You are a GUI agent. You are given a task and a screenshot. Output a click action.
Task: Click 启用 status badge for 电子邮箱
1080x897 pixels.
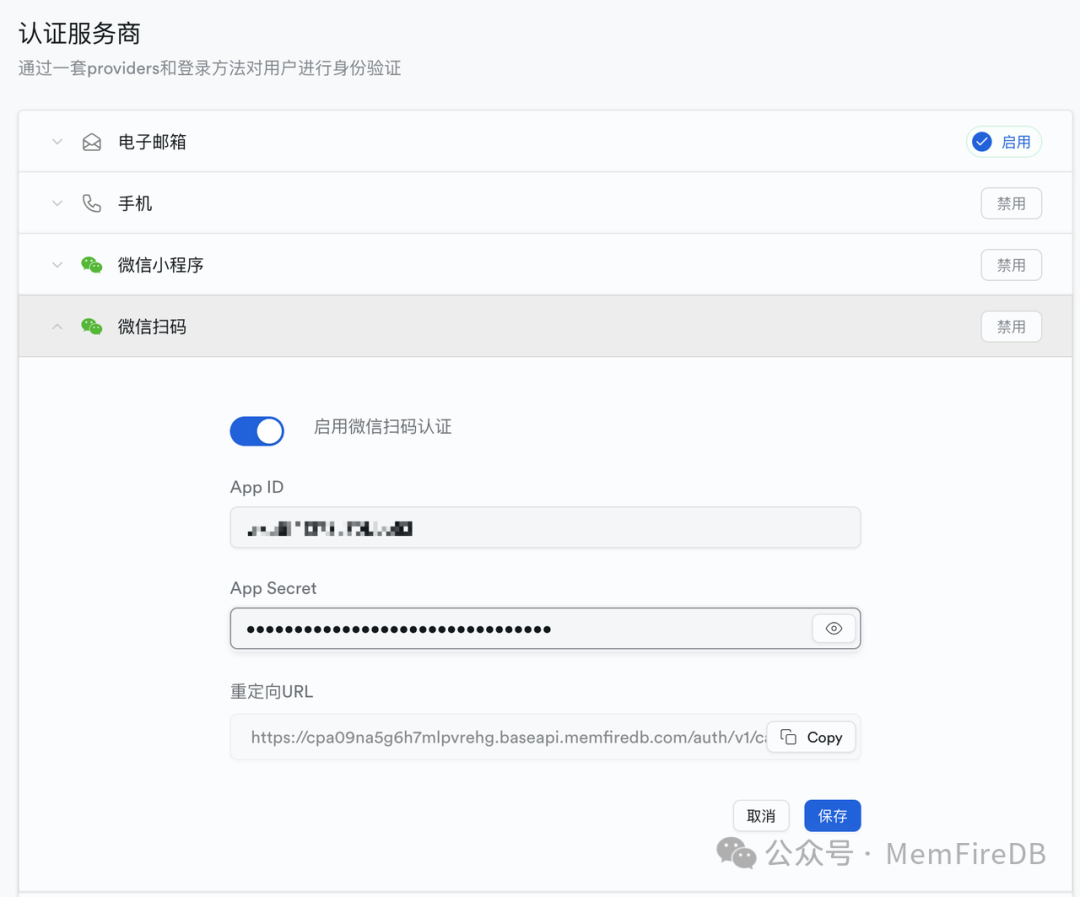pyautogui.click(x=1004, y=142)
